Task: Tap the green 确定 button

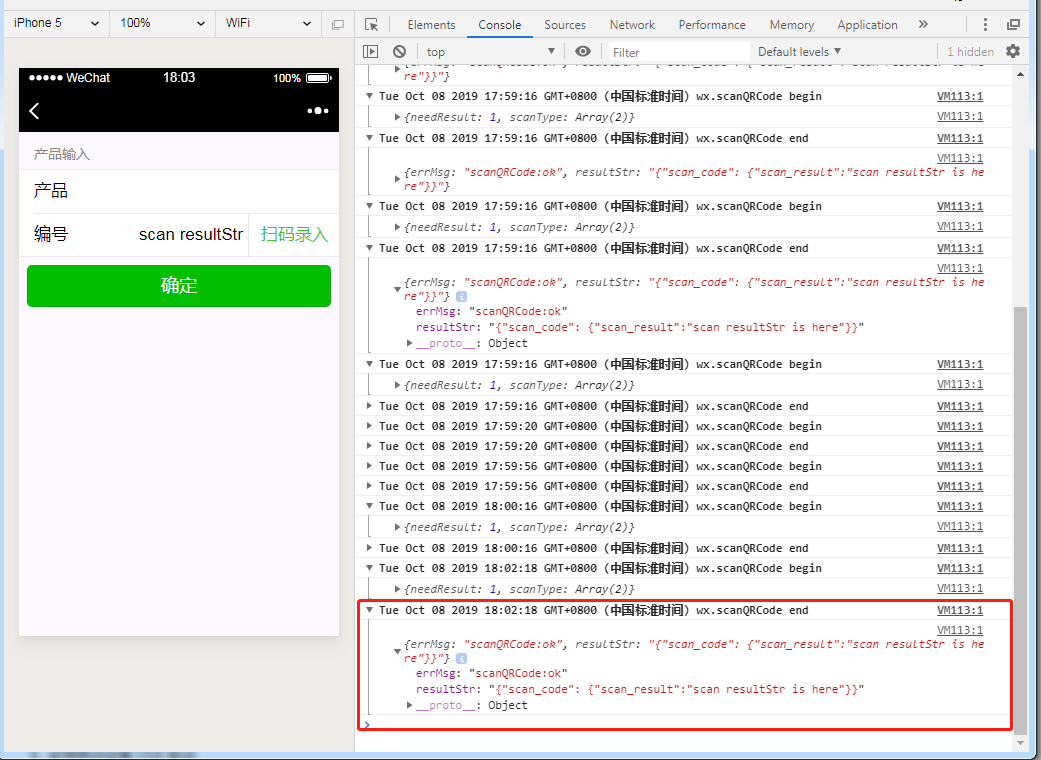Action: [179, 286]
